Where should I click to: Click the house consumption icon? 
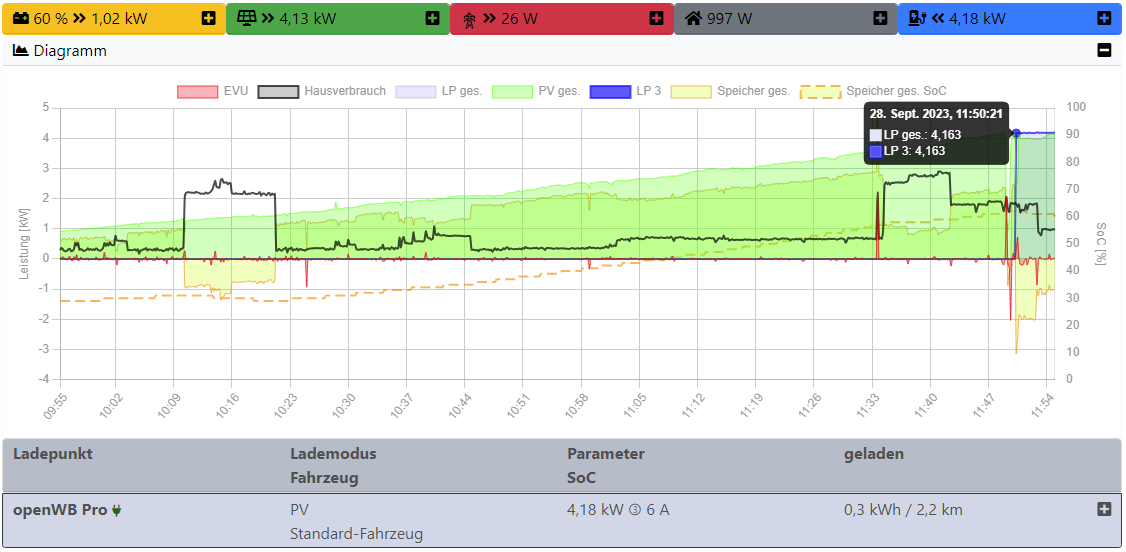tap(692, 19)
